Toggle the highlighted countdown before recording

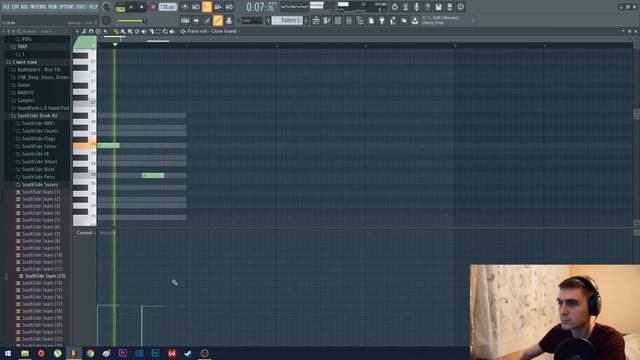[x=207, y=7]
